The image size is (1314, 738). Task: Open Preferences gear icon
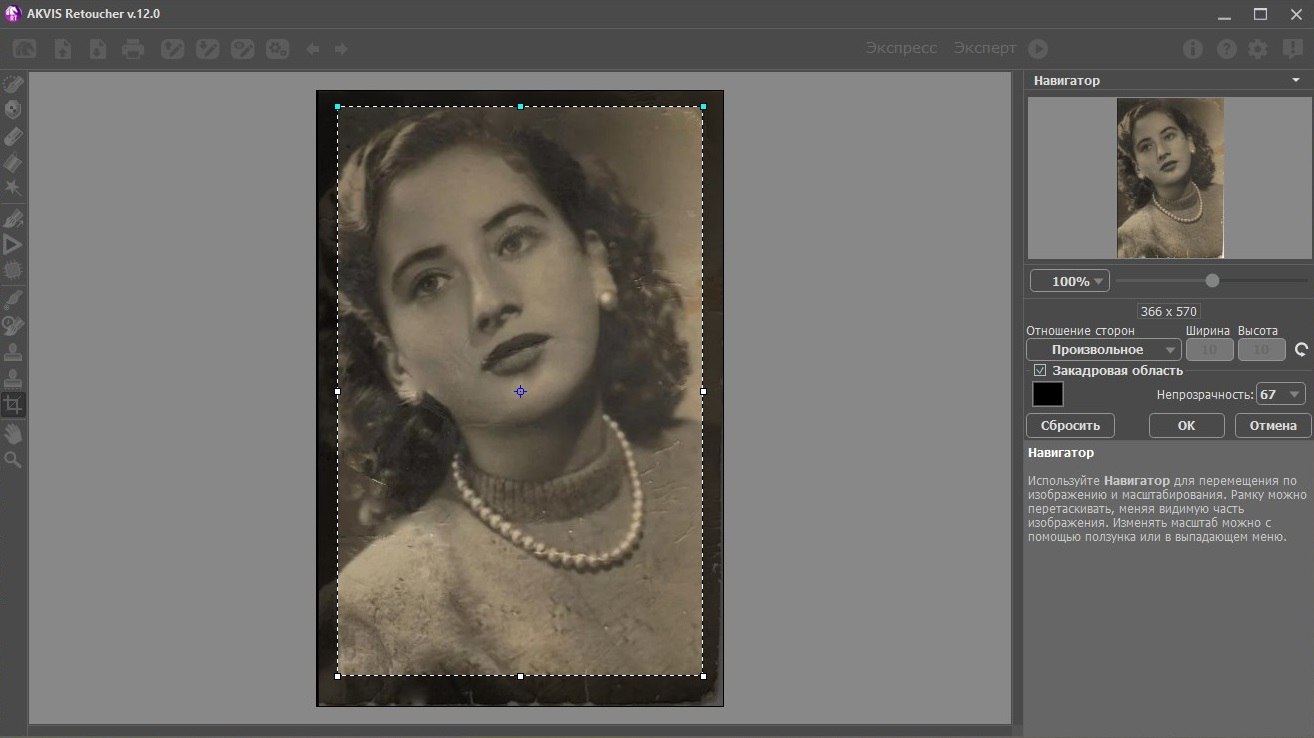coord(1258,48)
